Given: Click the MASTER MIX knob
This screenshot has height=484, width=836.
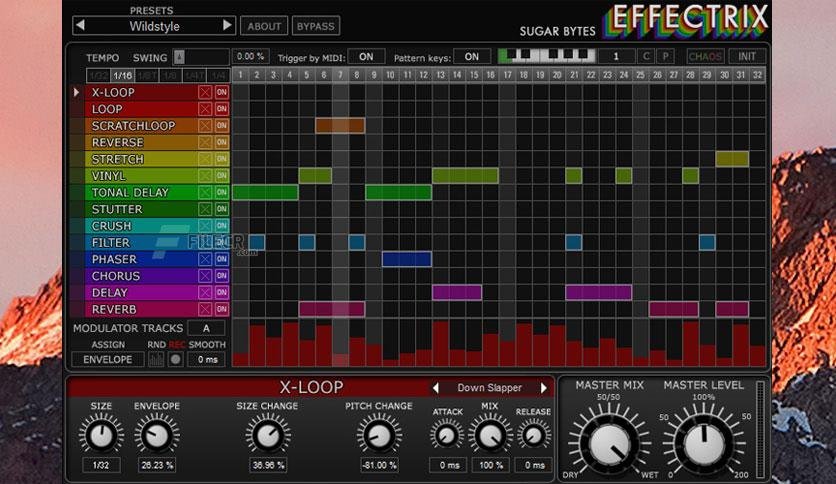Looking at the screenshot, I should pos(609,444).
